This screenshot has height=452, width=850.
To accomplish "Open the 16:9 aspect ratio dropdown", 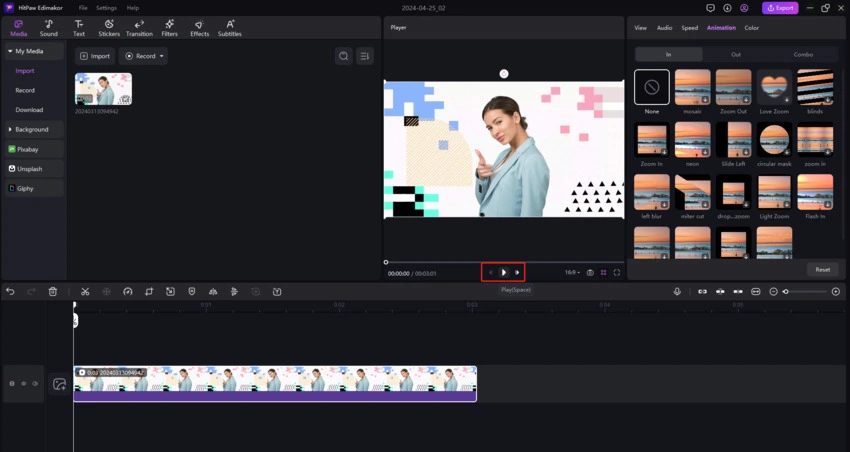I will pos(572,273).
